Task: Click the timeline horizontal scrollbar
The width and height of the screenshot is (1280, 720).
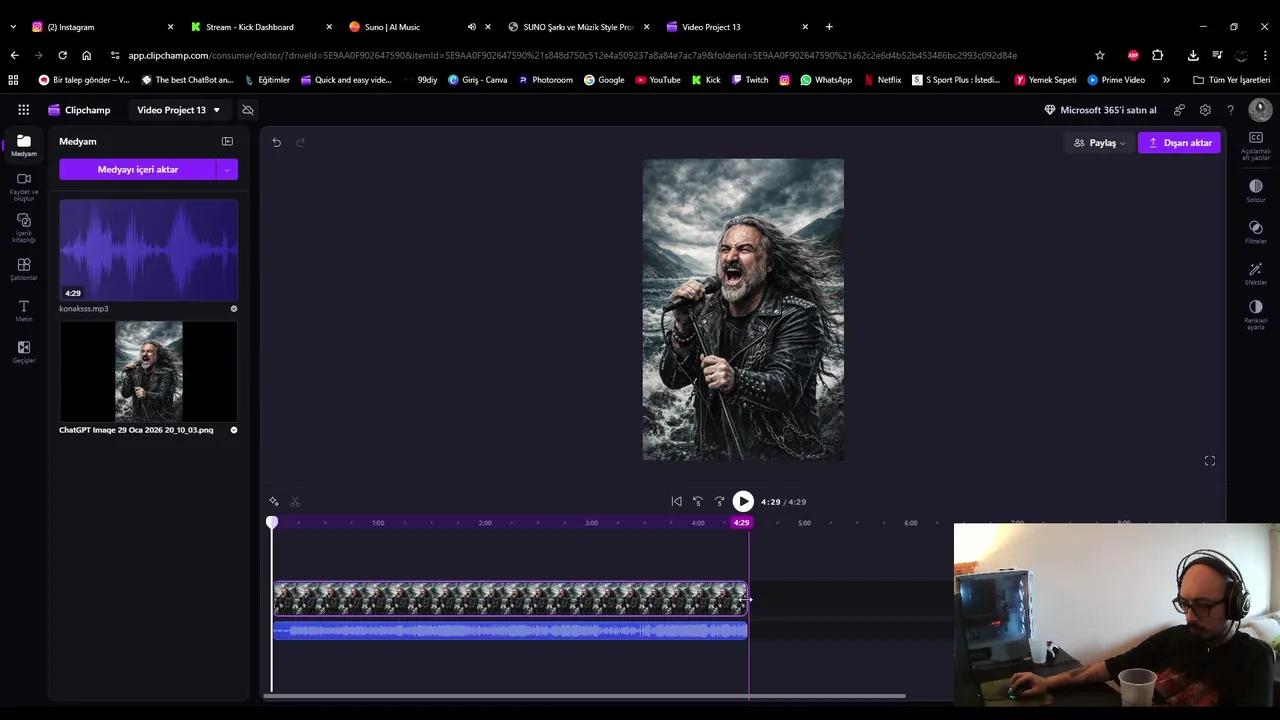Action: pos(585,696)
